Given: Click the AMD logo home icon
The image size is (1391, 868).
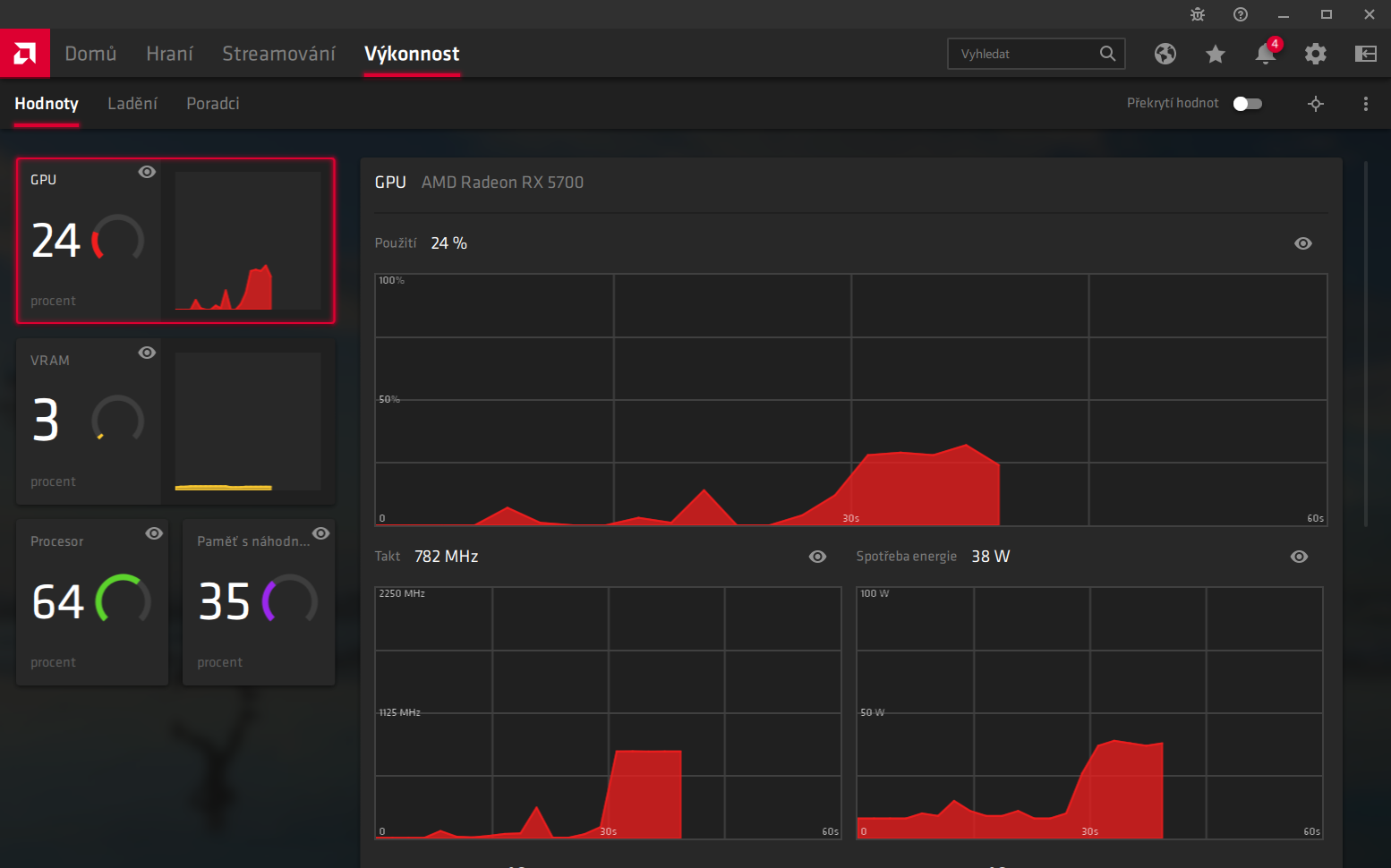Looking at the screenshot, I should click(25, 53).
